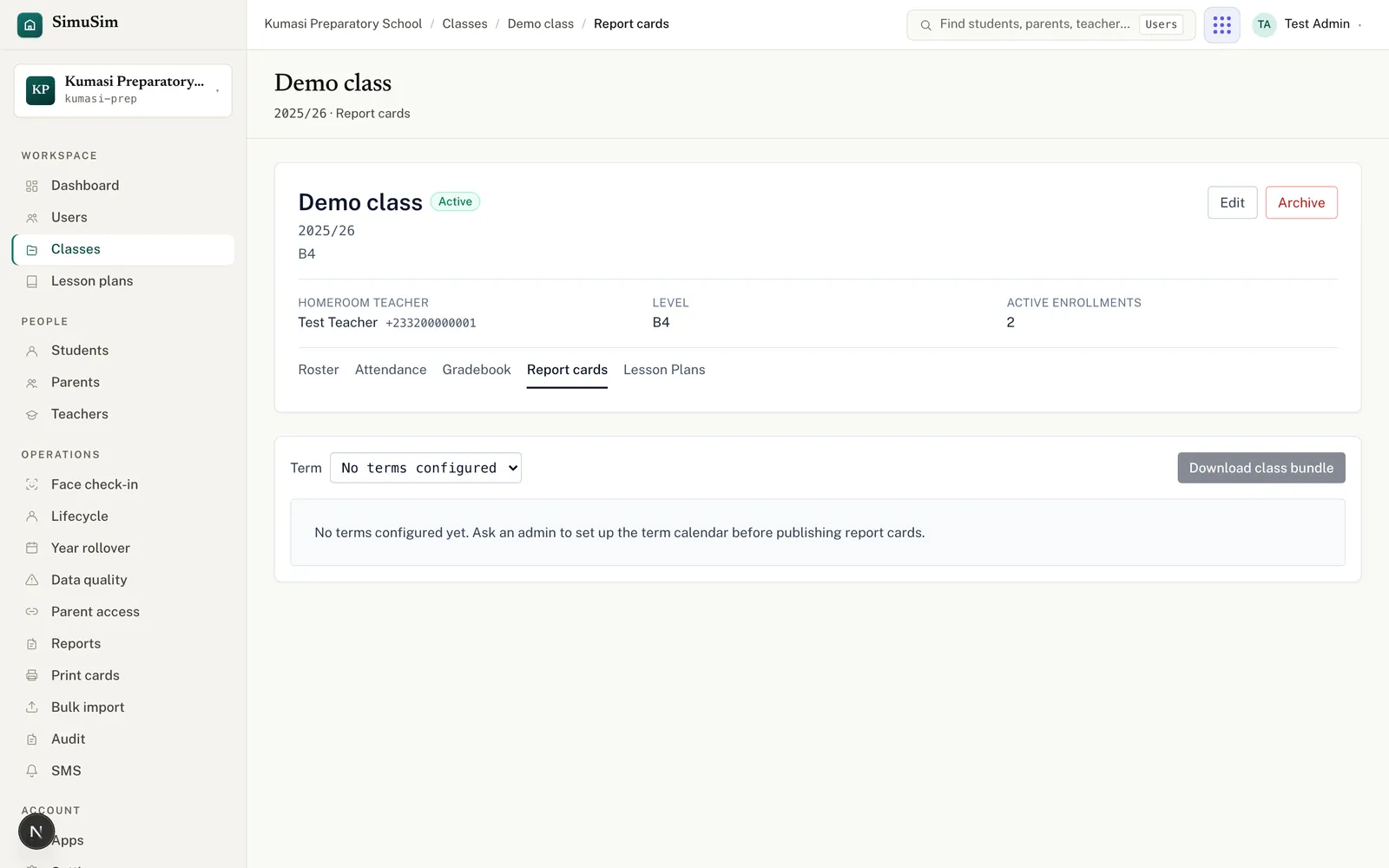Go to Kumasi Preparatory School breadcrumb
Viewport: 1389px width, 868px height.
point(343,23)
